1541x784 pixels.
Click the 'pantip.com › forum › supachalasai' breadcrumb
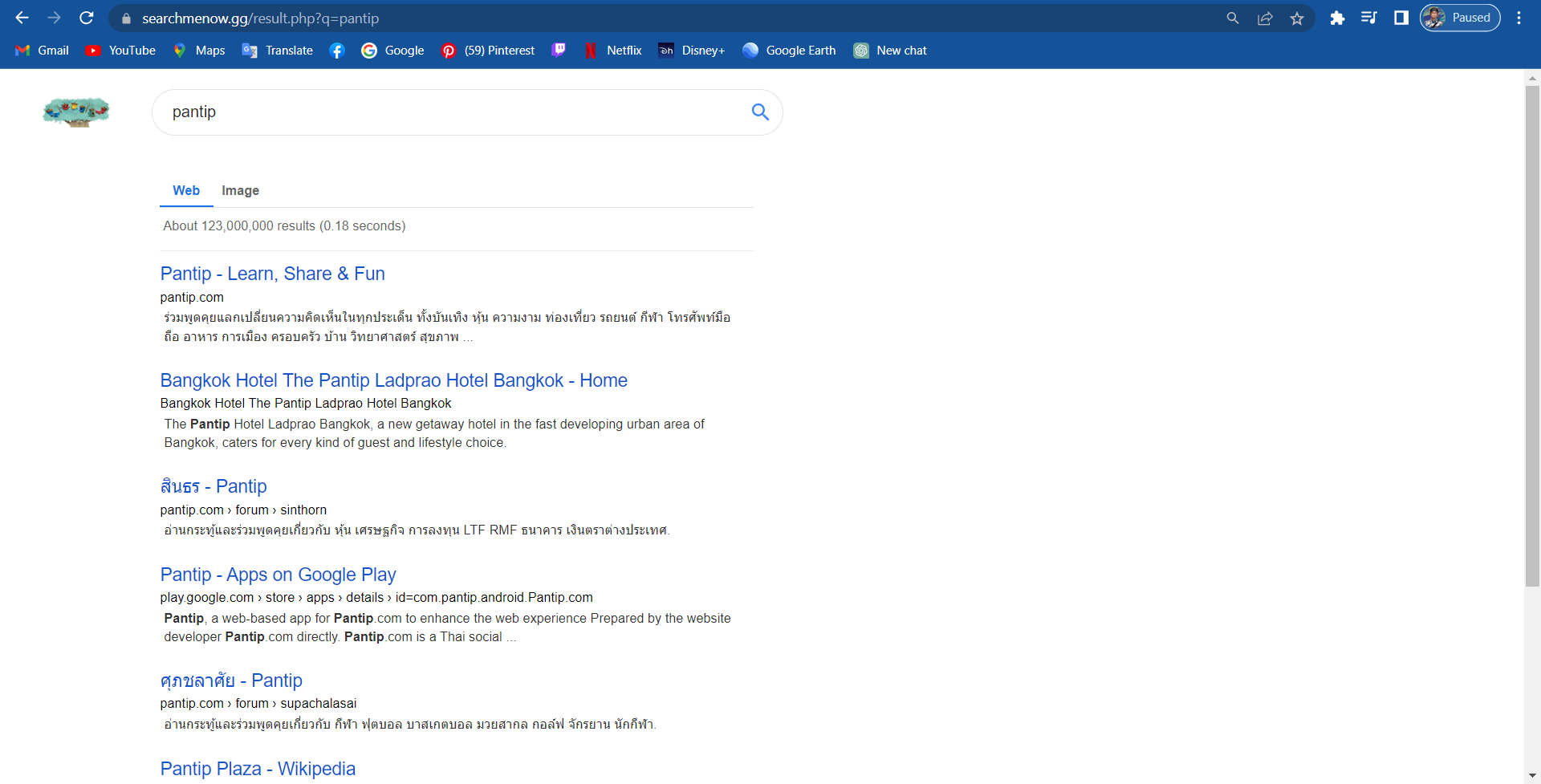258,703
